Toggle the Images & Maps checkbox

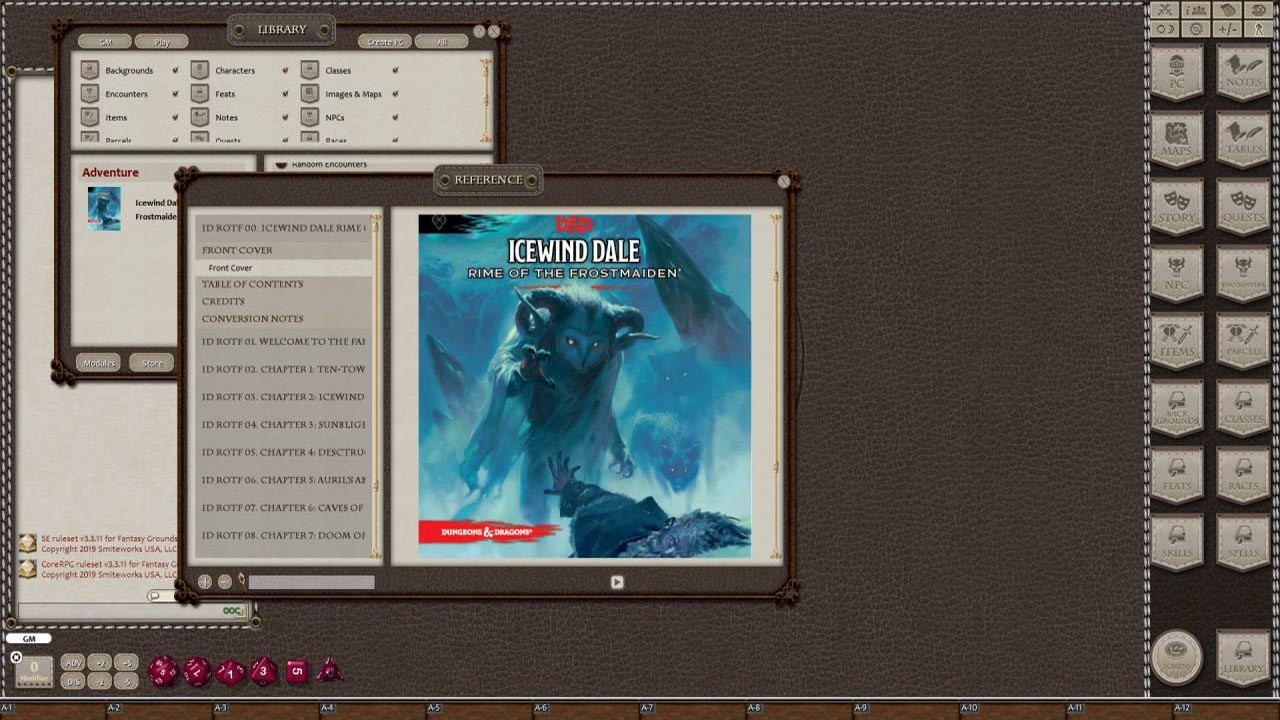[396, 93]
